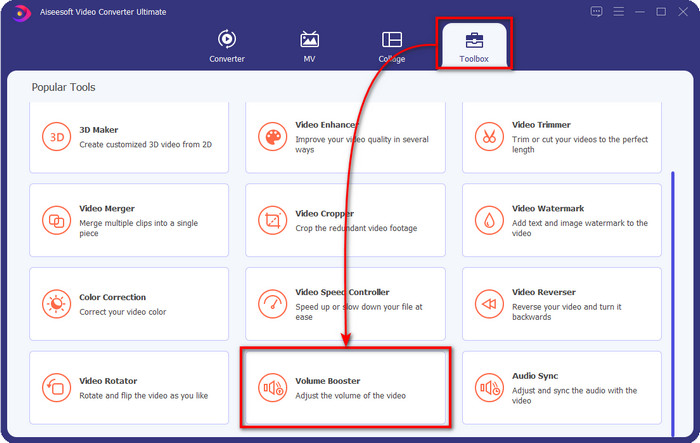The image size is (700, 443).
Task: Maximize the Aiseesoft window
Action: [661, 12]
